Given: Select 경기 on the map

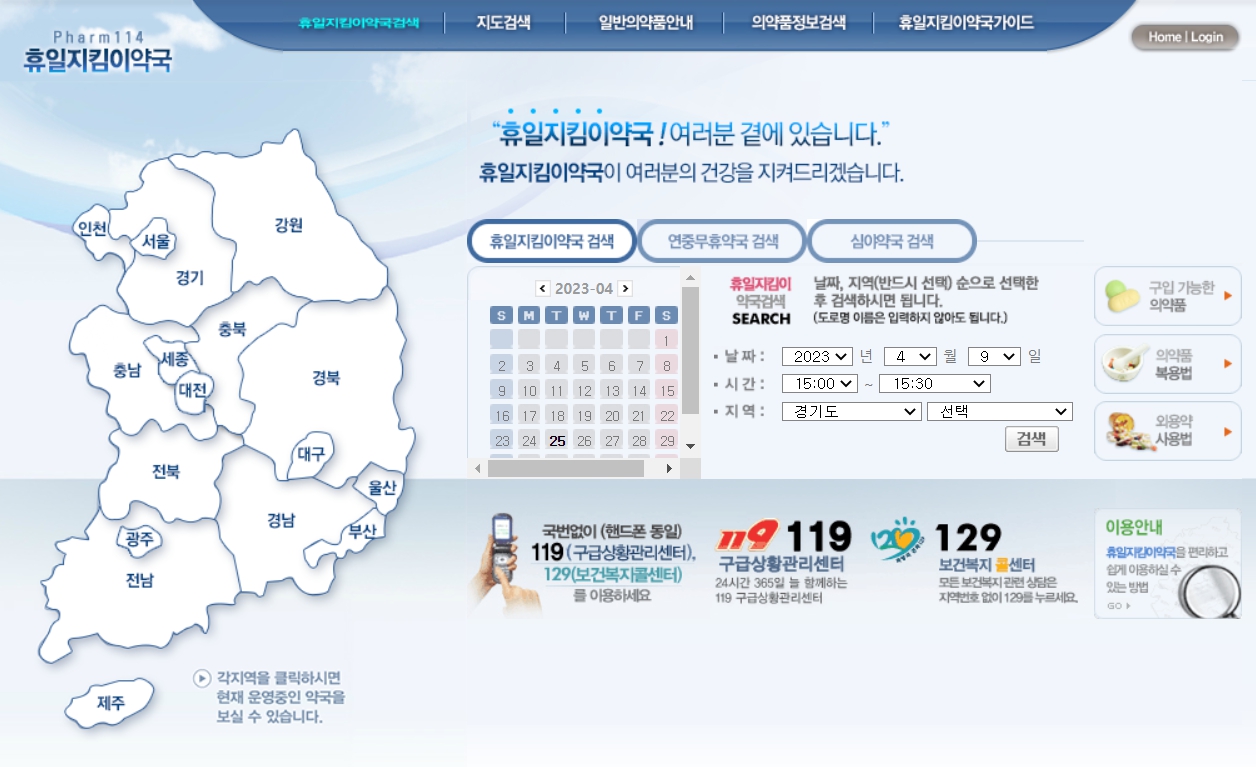Looking at the screenshot, I should [189, 278].
